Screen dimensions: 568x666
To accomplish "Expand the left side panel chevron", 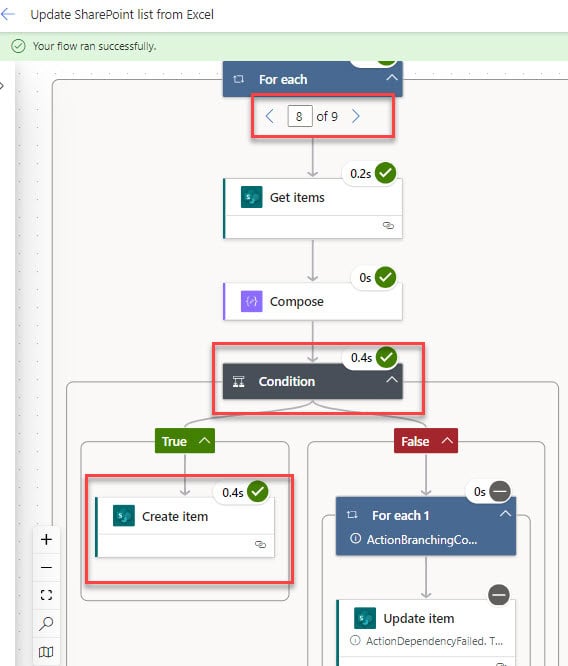I will pyautogui.click(x=2, y=86).
